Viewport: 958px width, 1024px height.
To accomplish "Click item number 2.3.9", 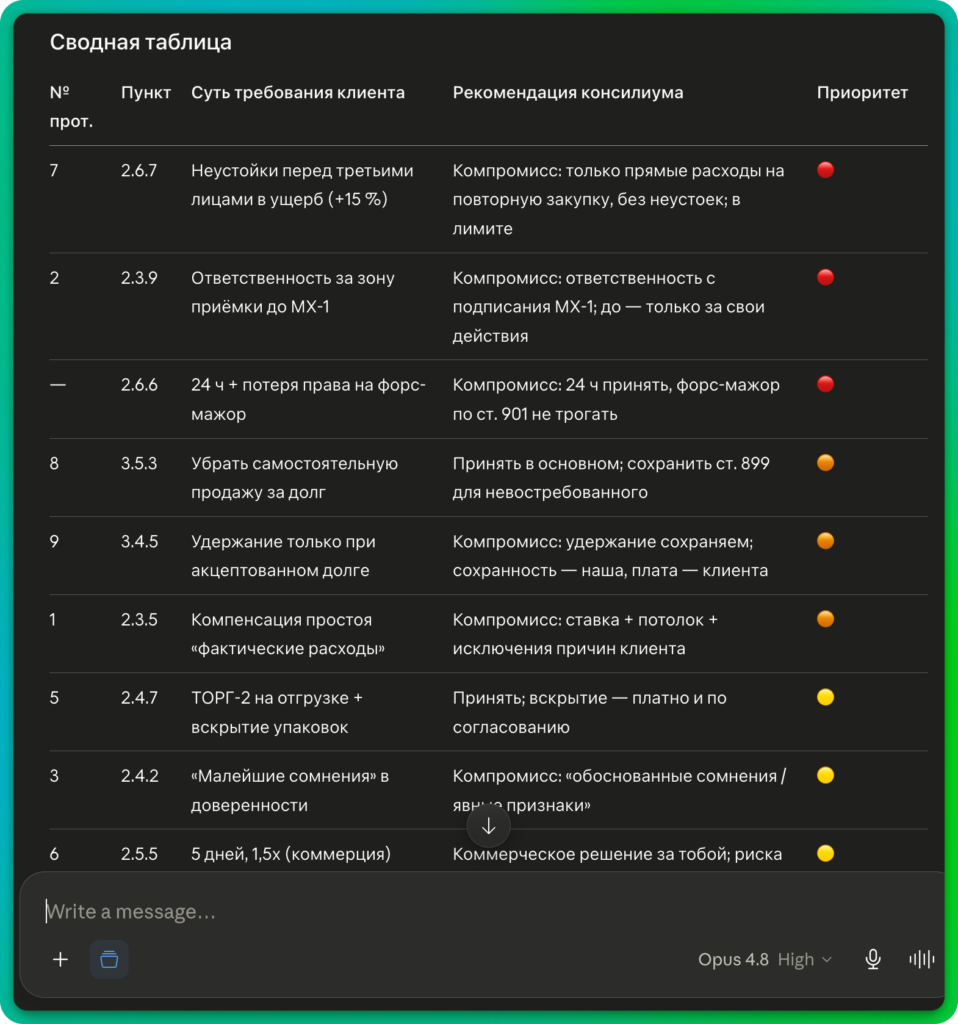I will (x=139, y=278).
